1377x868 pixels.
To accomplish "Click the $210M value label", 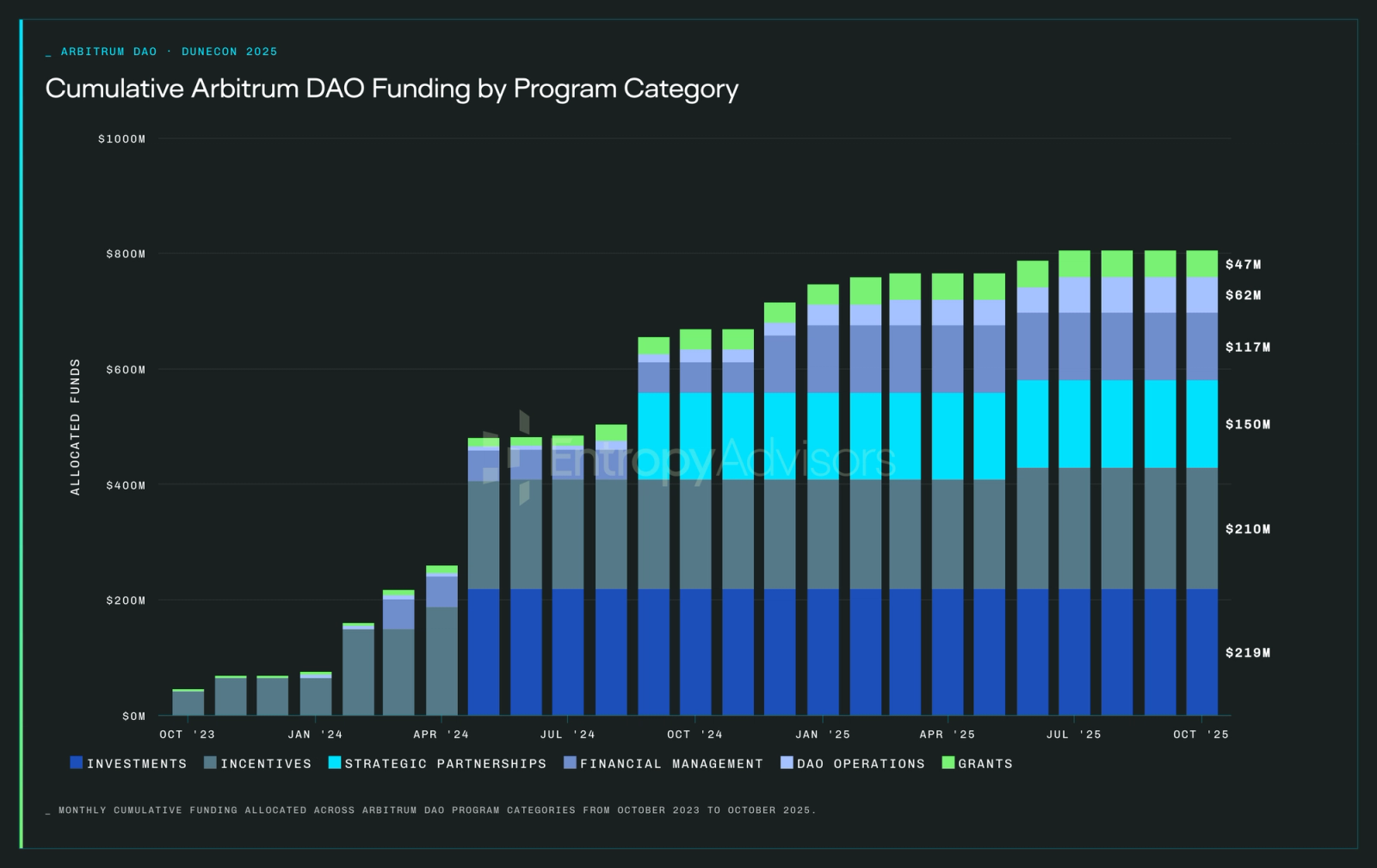I will pyautogui.click(x=1248, y=530).
